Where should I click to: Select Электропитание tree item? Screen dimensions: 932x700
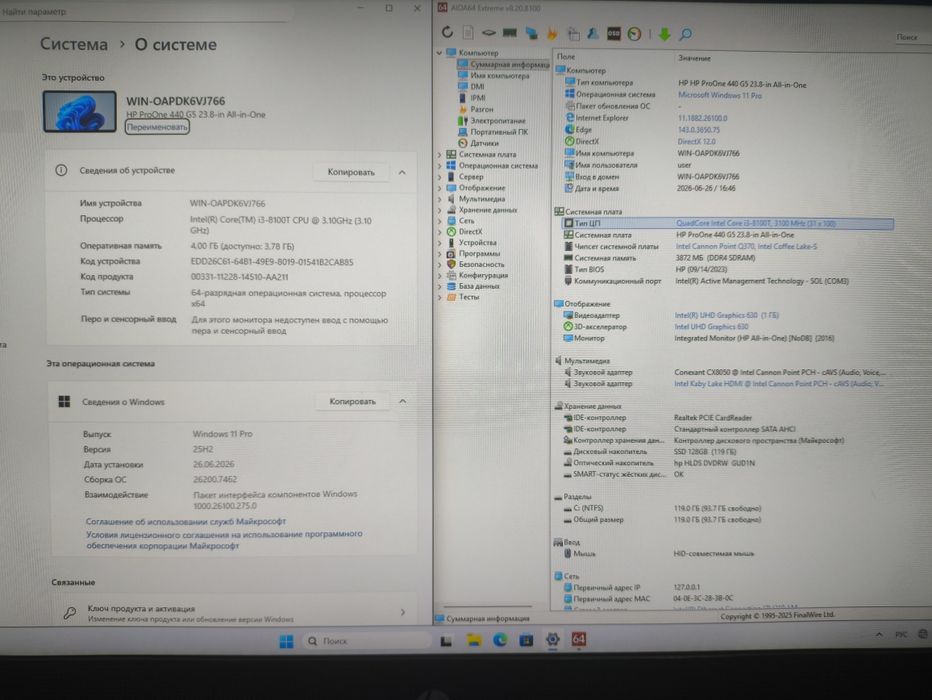(492, 121)
